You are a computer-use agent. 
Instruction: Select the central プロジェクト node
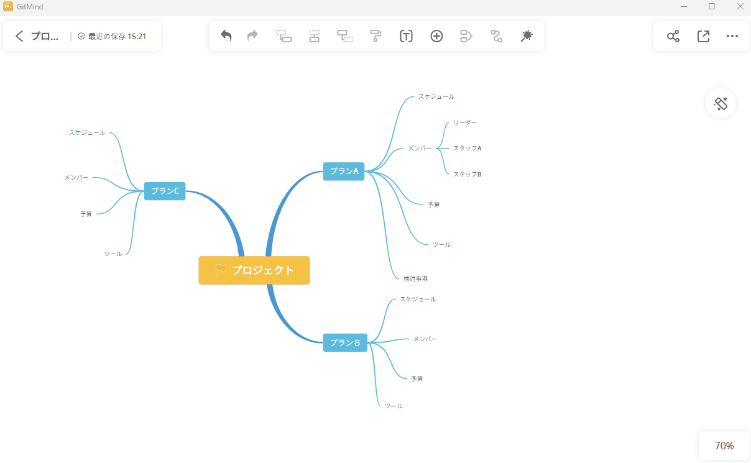[x=254, y=270]
